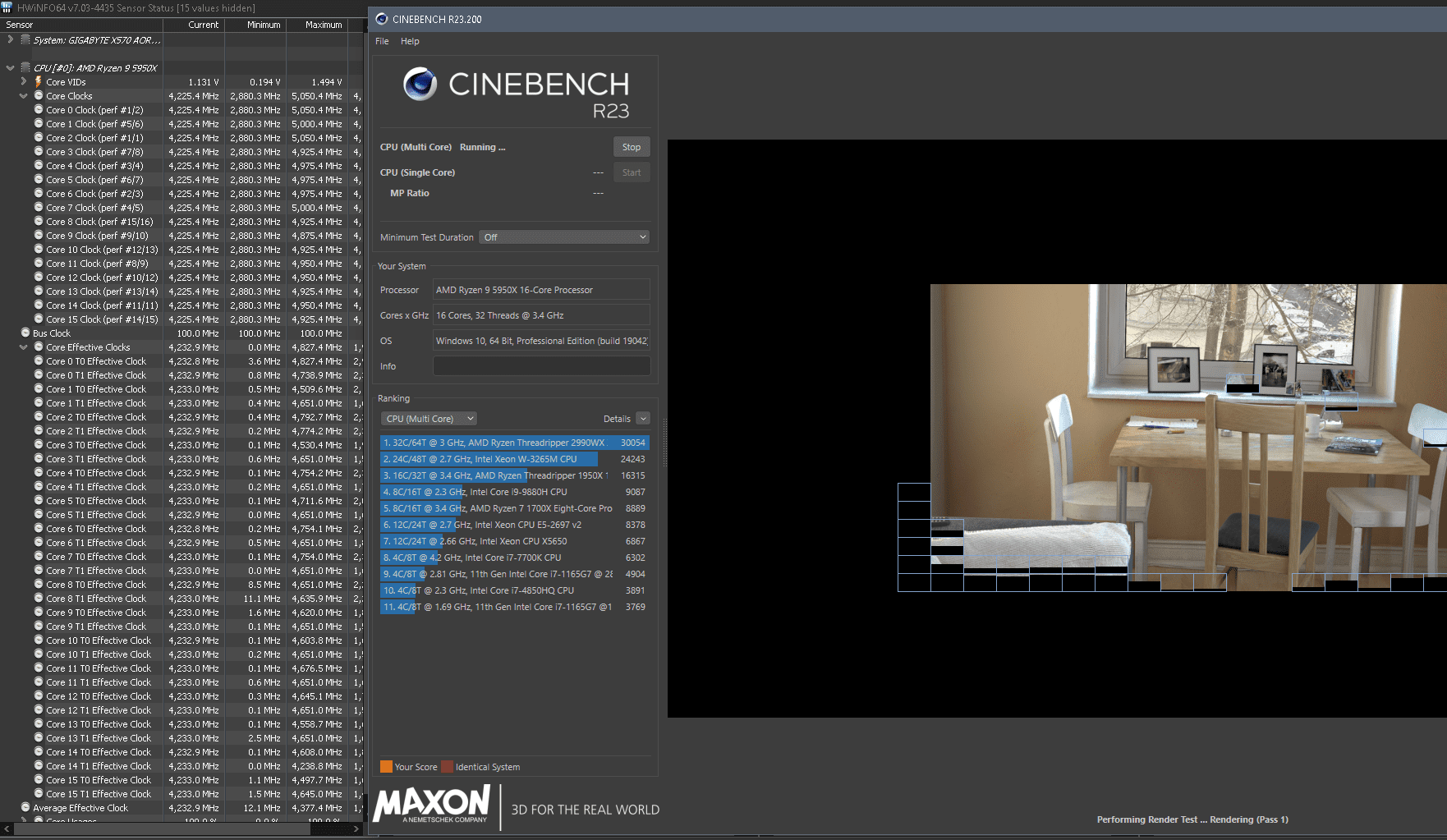
Task: Click the Cores x GHz field
Action: click(x=541, y=315)
